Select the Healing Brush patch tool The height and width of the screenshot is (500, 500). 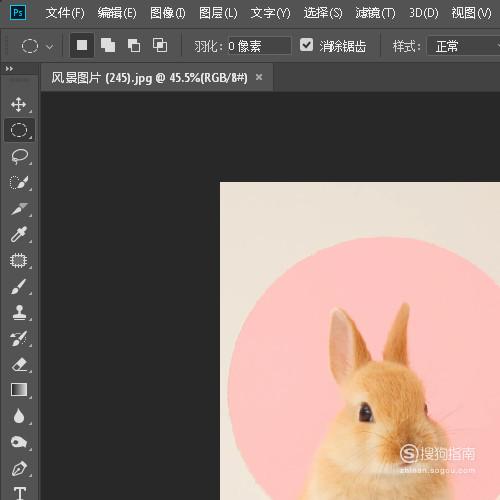(x=19, y=260)
